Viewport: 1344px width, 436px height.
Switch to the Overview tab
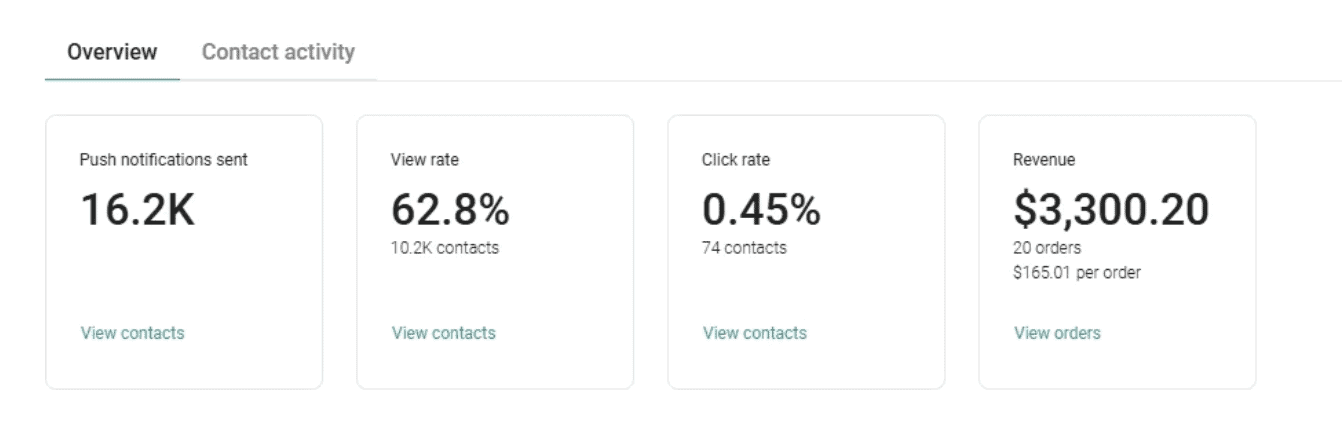point(112,52)
